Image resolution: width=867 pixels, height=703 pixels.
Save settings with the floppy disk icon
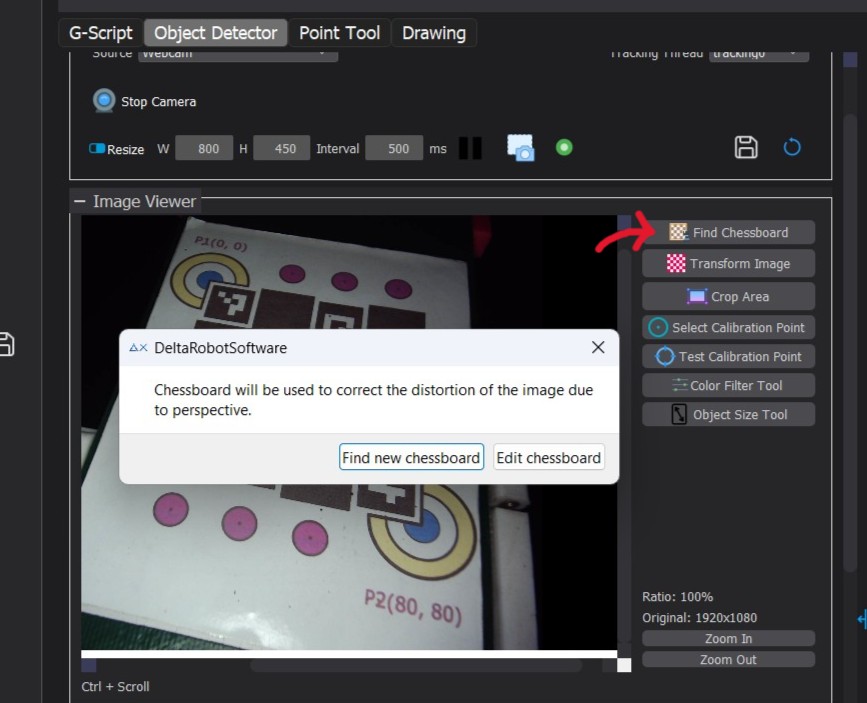(x=746, y=148)
